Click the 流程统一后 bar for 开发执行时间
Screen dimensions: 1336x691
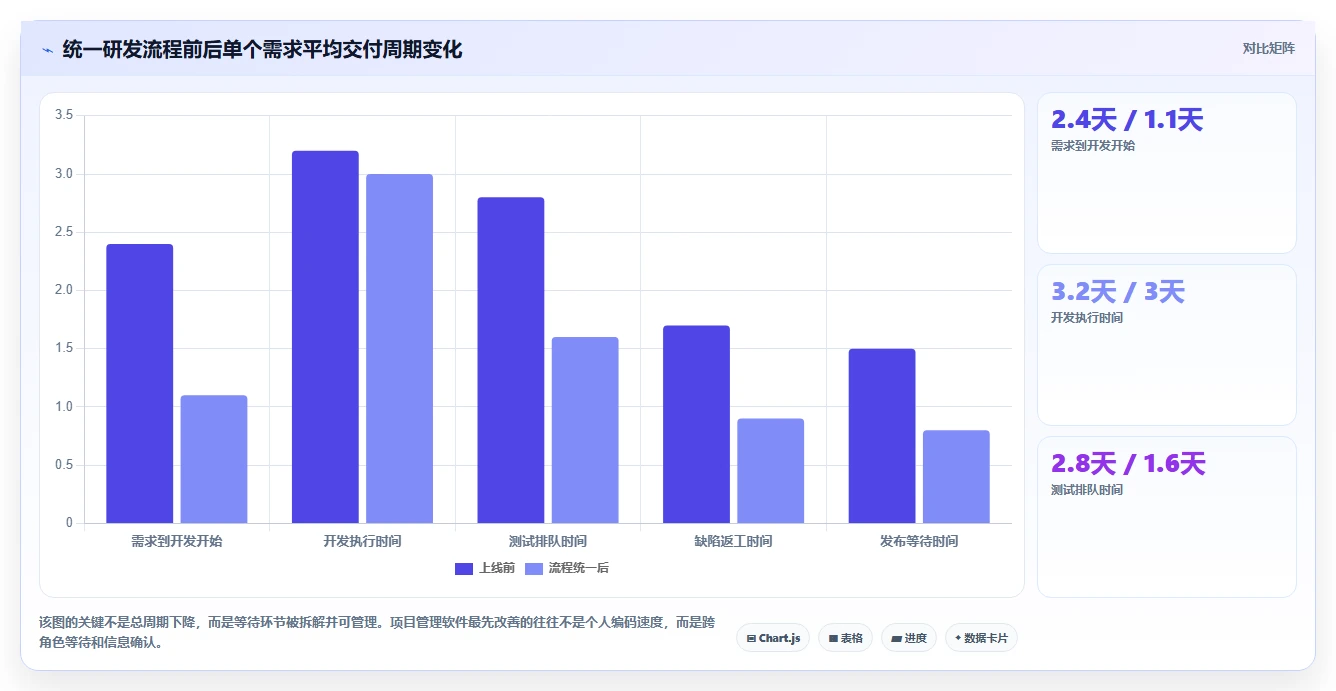point(399,349)
